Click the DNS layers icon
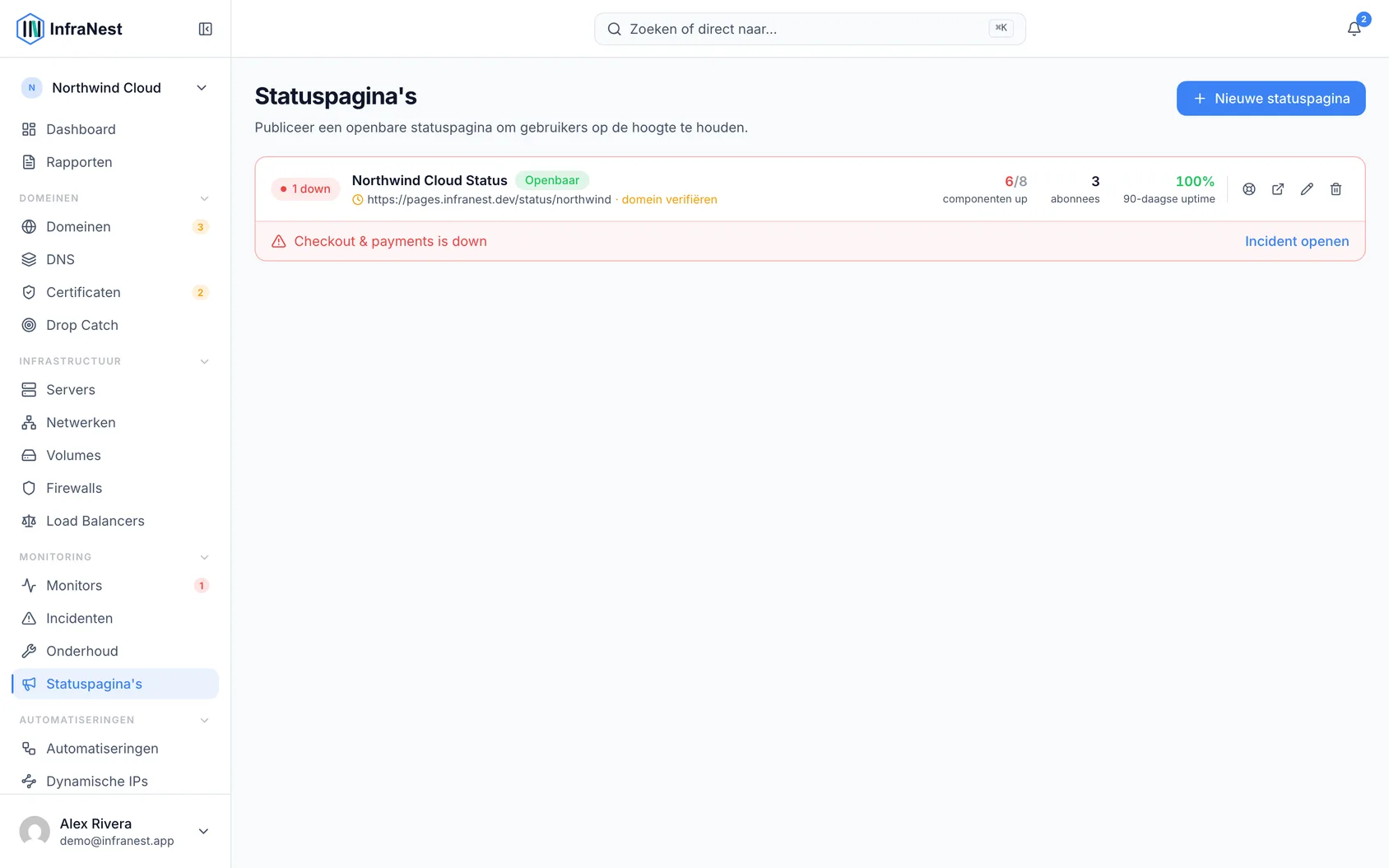 click(29, 259)
